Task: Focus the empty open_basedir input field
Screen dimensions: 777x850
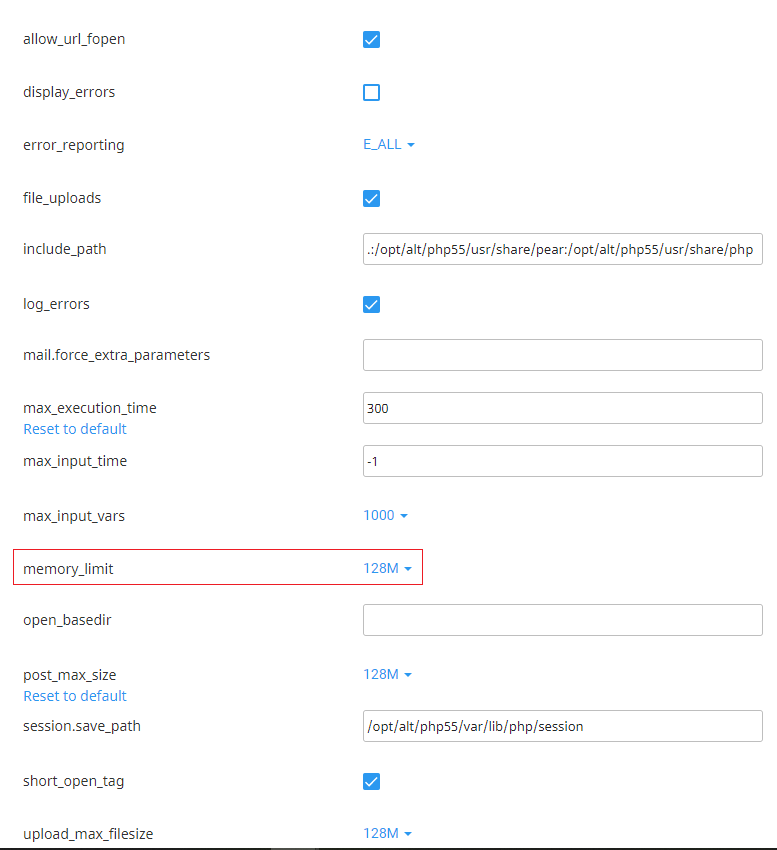Action: (x=563, y=620)
